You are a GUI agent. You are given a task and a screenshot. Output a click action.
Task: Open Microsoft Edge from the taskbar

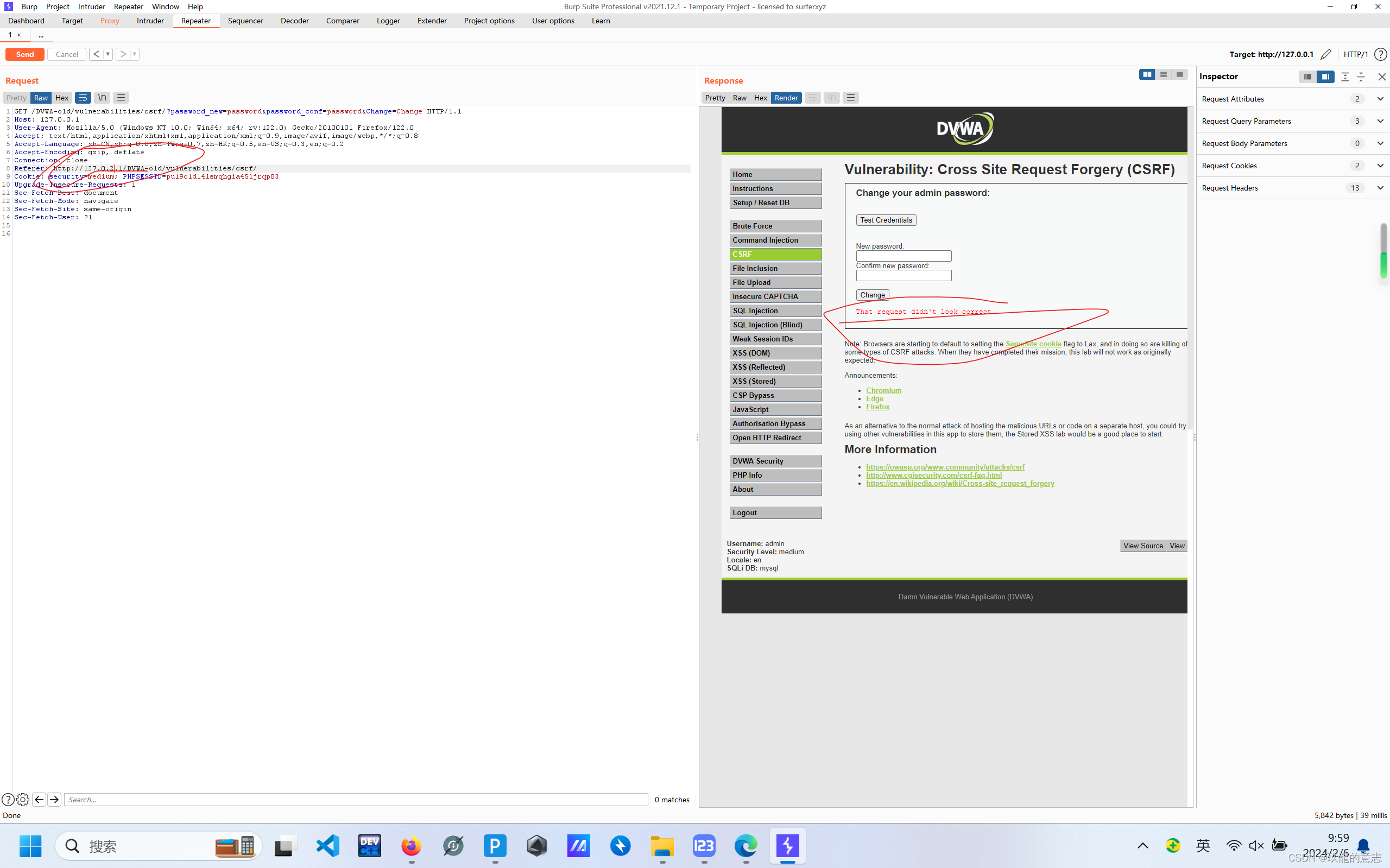tap(746, 846)
